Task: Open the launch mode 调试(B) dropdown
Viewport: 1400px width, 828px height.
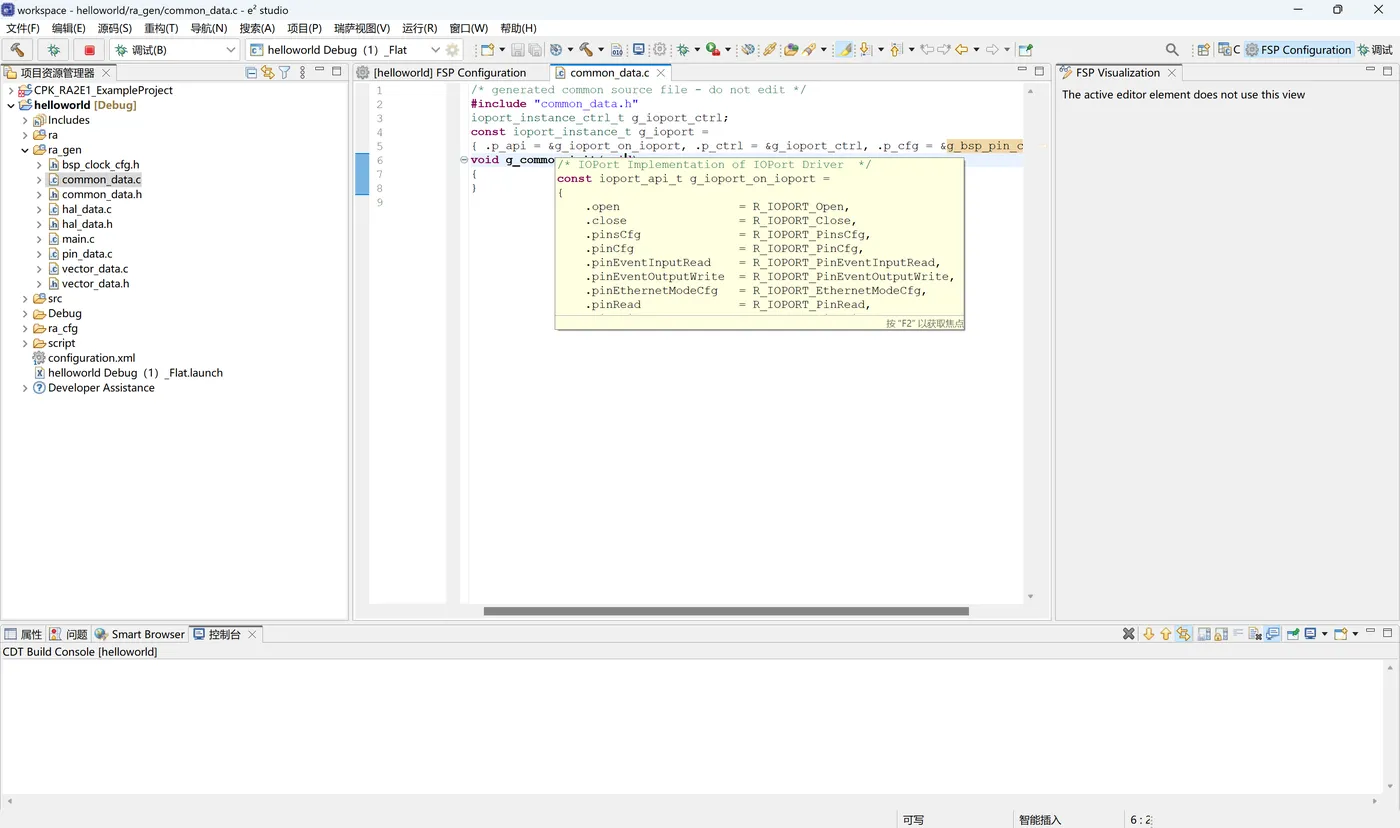Action: (x=175, y=49)
